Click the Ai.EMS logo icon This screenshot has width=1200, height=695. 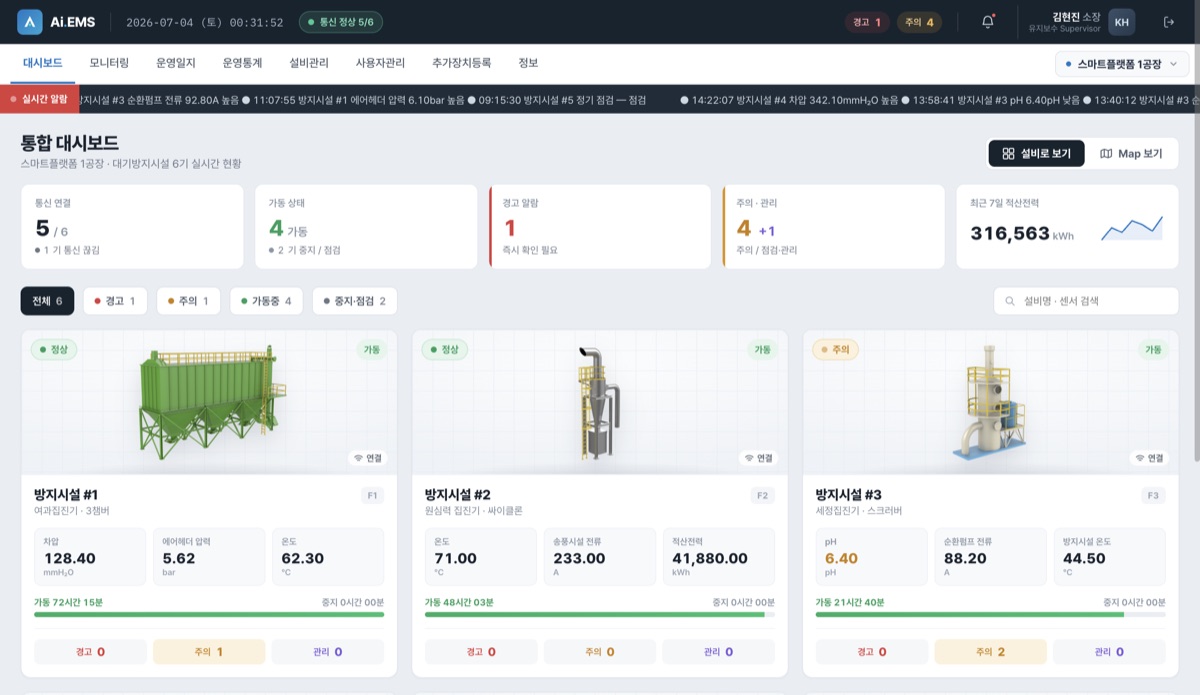coord(30,22)
